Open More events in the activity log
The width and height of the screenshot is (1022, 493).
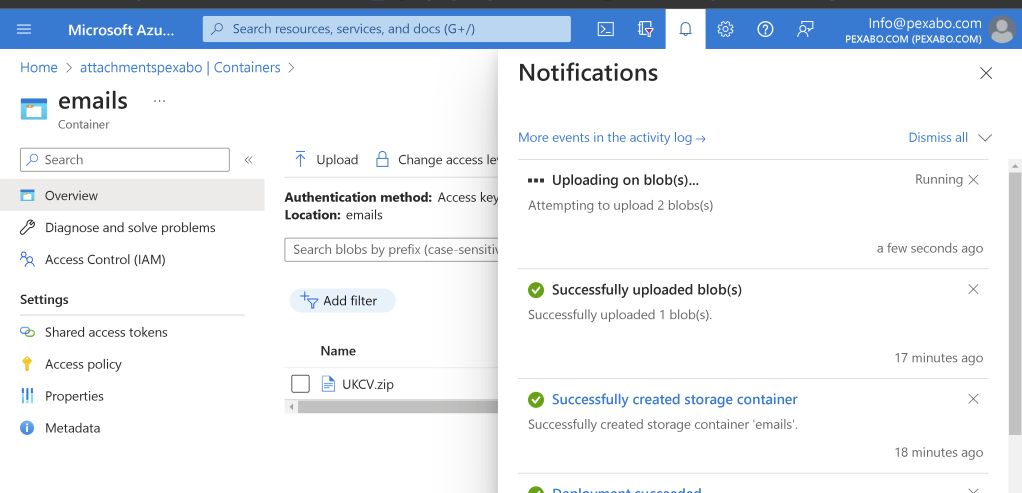[x=611, y=138]
